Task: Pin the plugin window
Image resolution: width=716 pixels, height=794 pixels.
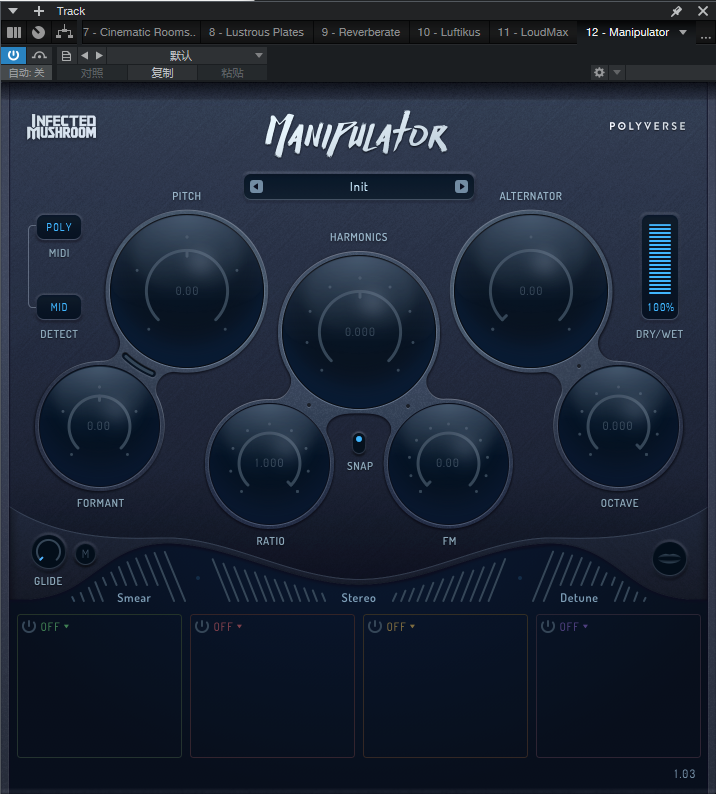Action: pyautogui.click(x=676, y=11)
